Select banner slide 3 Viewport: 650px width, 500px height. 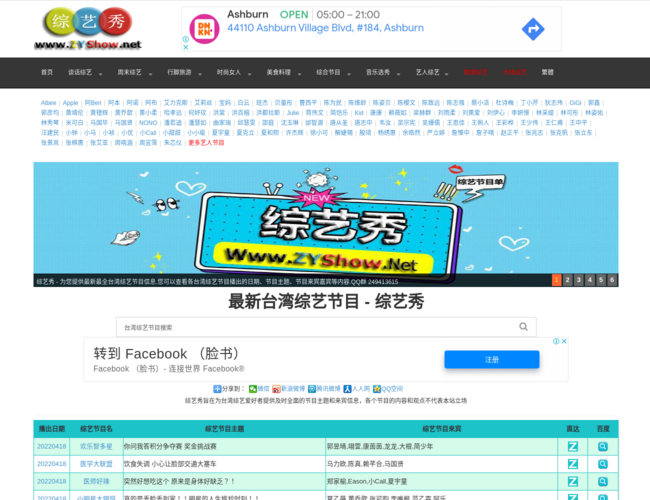tap(579, 280)
